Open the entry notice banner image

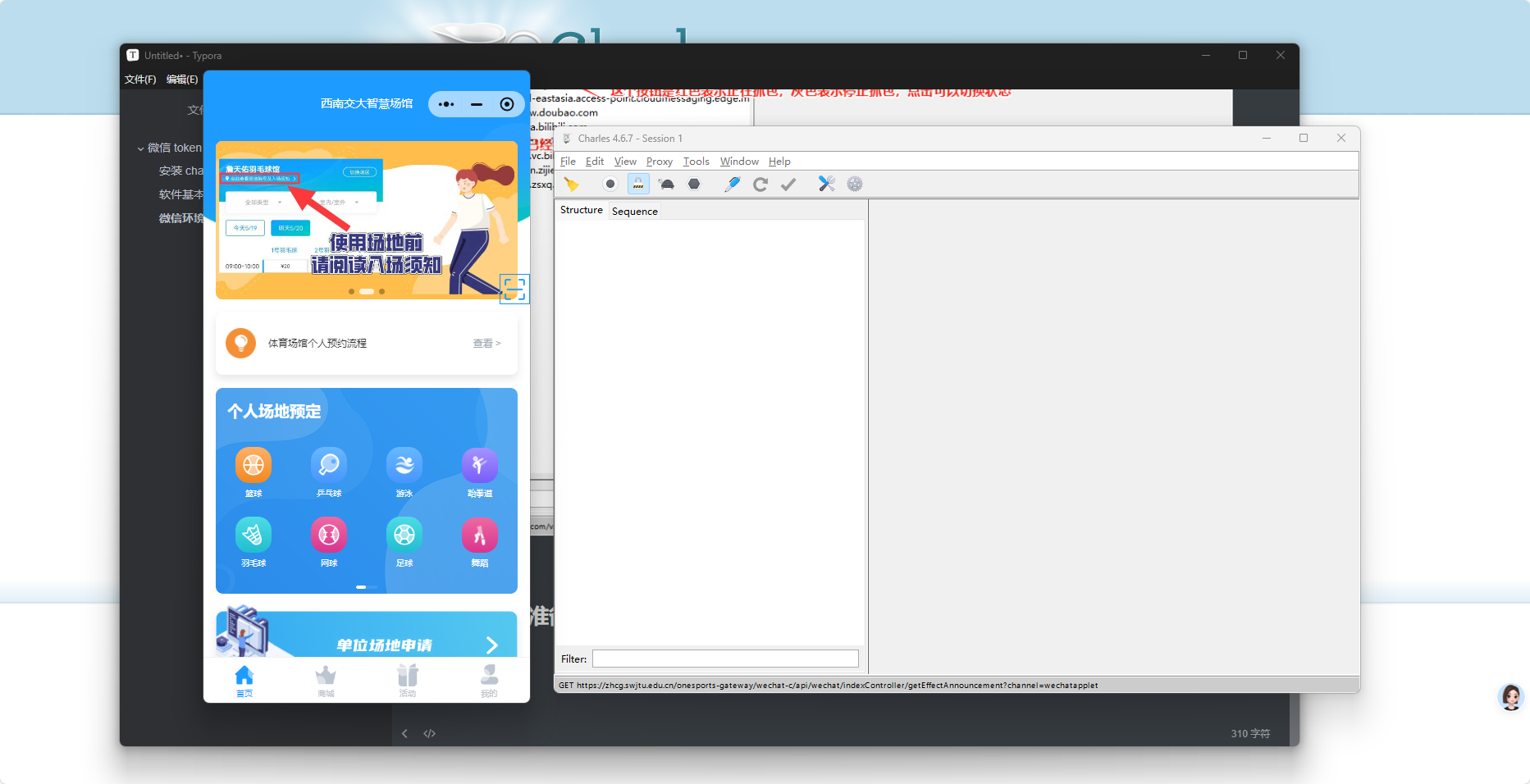(367, 220)
